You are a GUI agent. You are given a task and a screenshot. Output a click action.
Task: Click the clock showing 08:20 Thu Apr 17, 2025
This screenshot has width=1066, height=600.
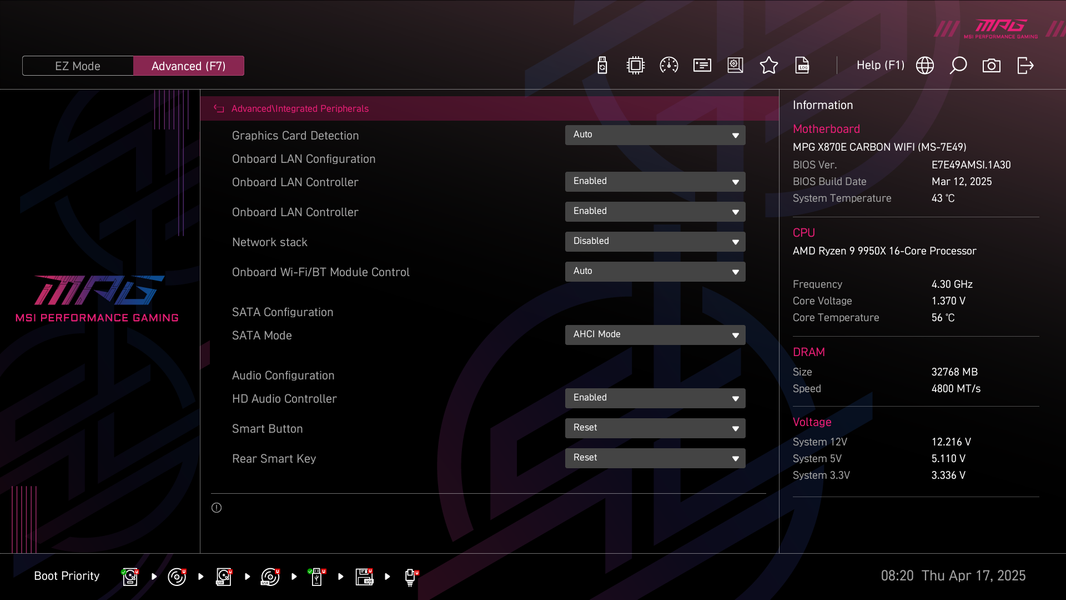[x=953, y=576]
